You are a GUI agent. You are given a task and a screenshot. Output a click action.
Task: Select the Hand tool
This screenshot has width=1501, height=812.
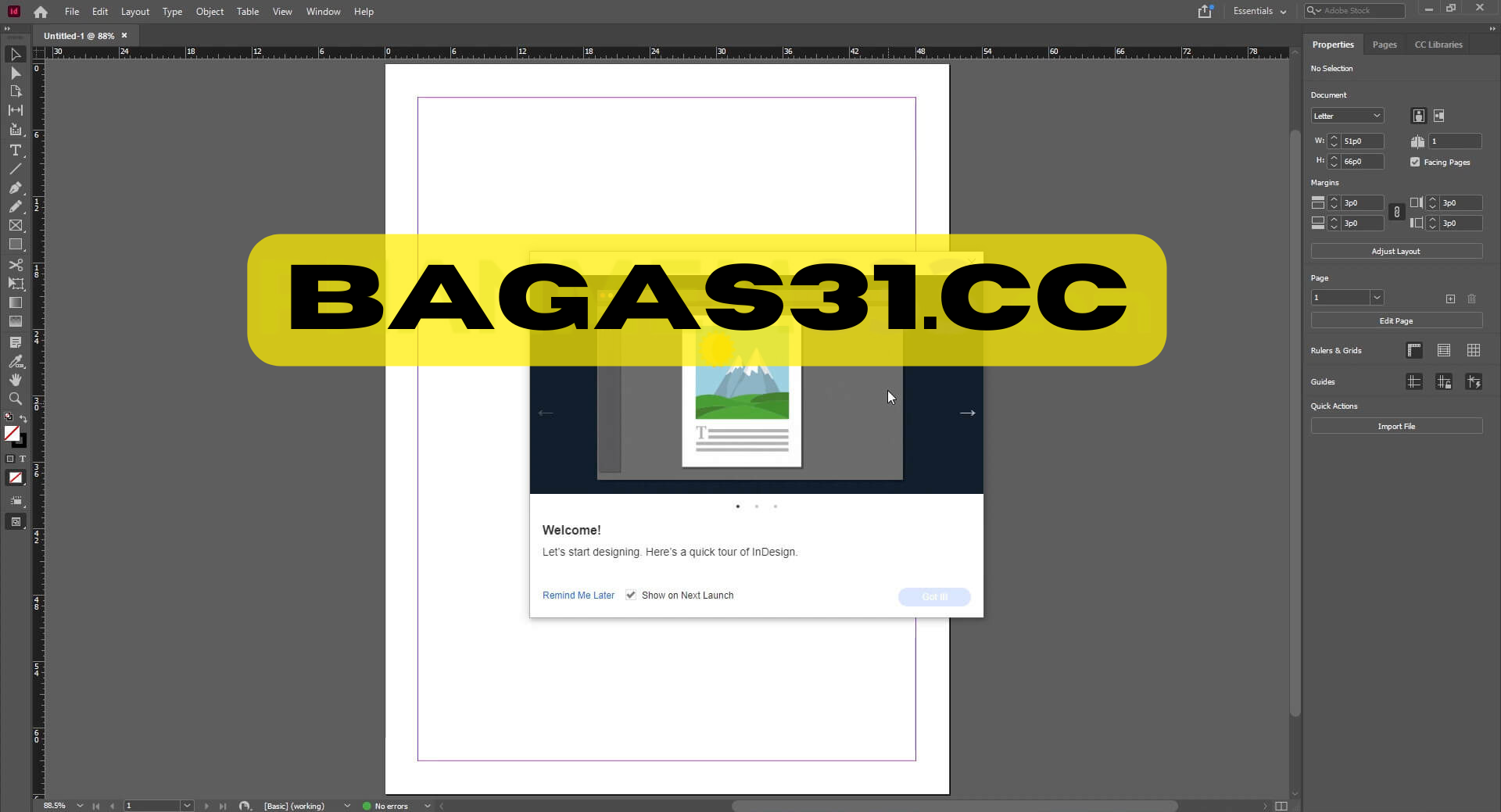point(15,380)
